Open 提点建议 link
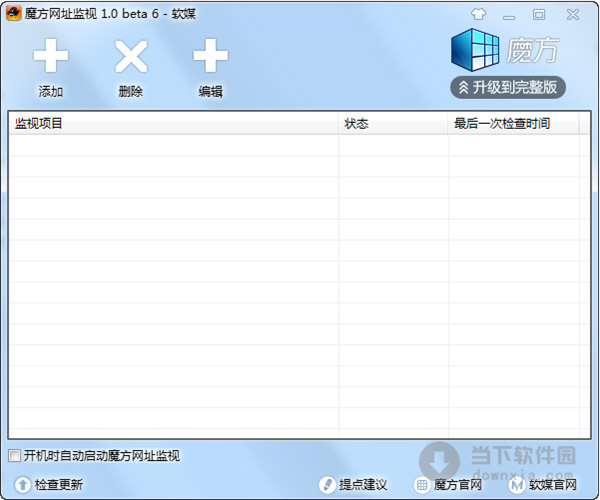 pos(353,485)
